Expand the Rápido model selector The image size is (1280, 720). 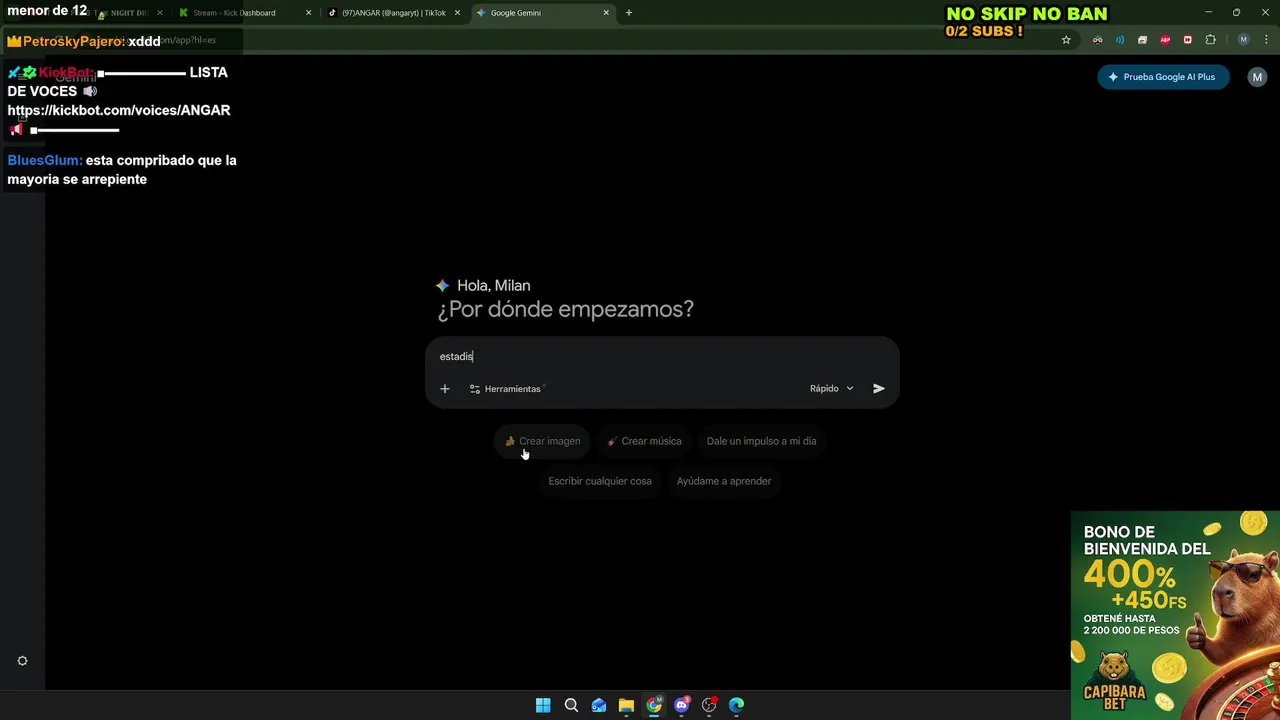(832, 389)
